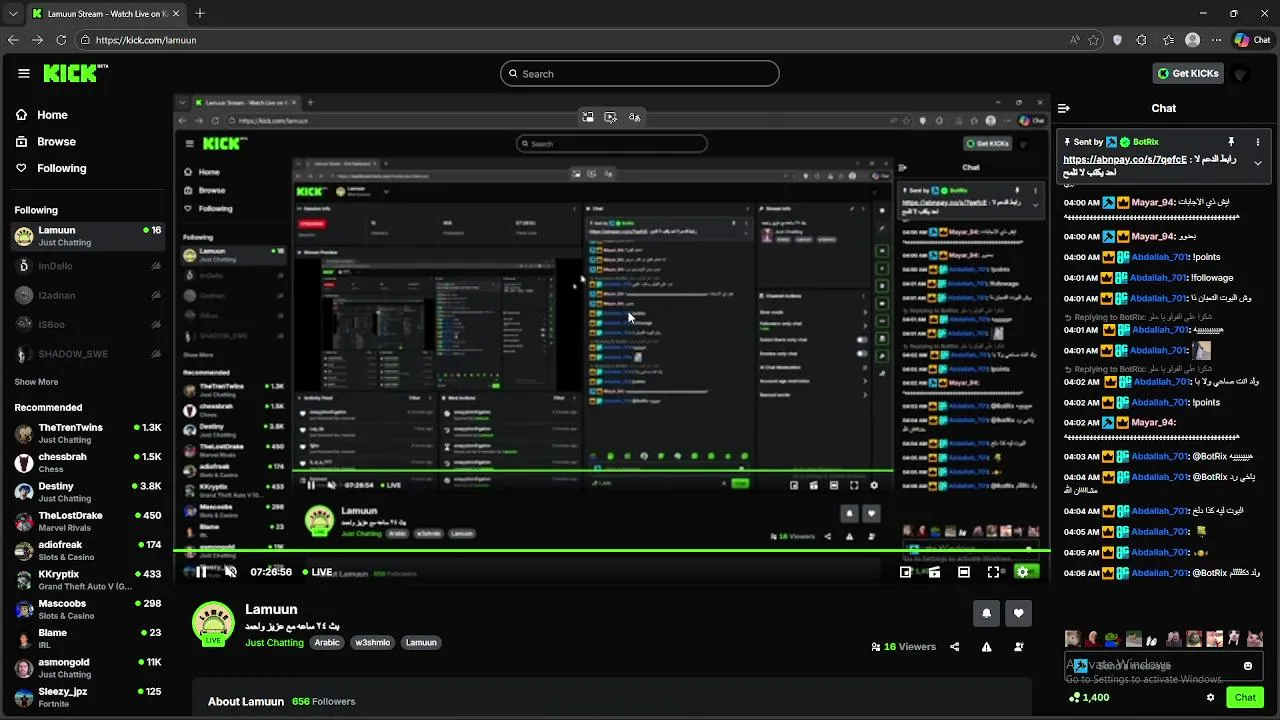Open recommended channel Sleezy_jpz
Viewport: 1280px width, 720px height.
point(88,697)
